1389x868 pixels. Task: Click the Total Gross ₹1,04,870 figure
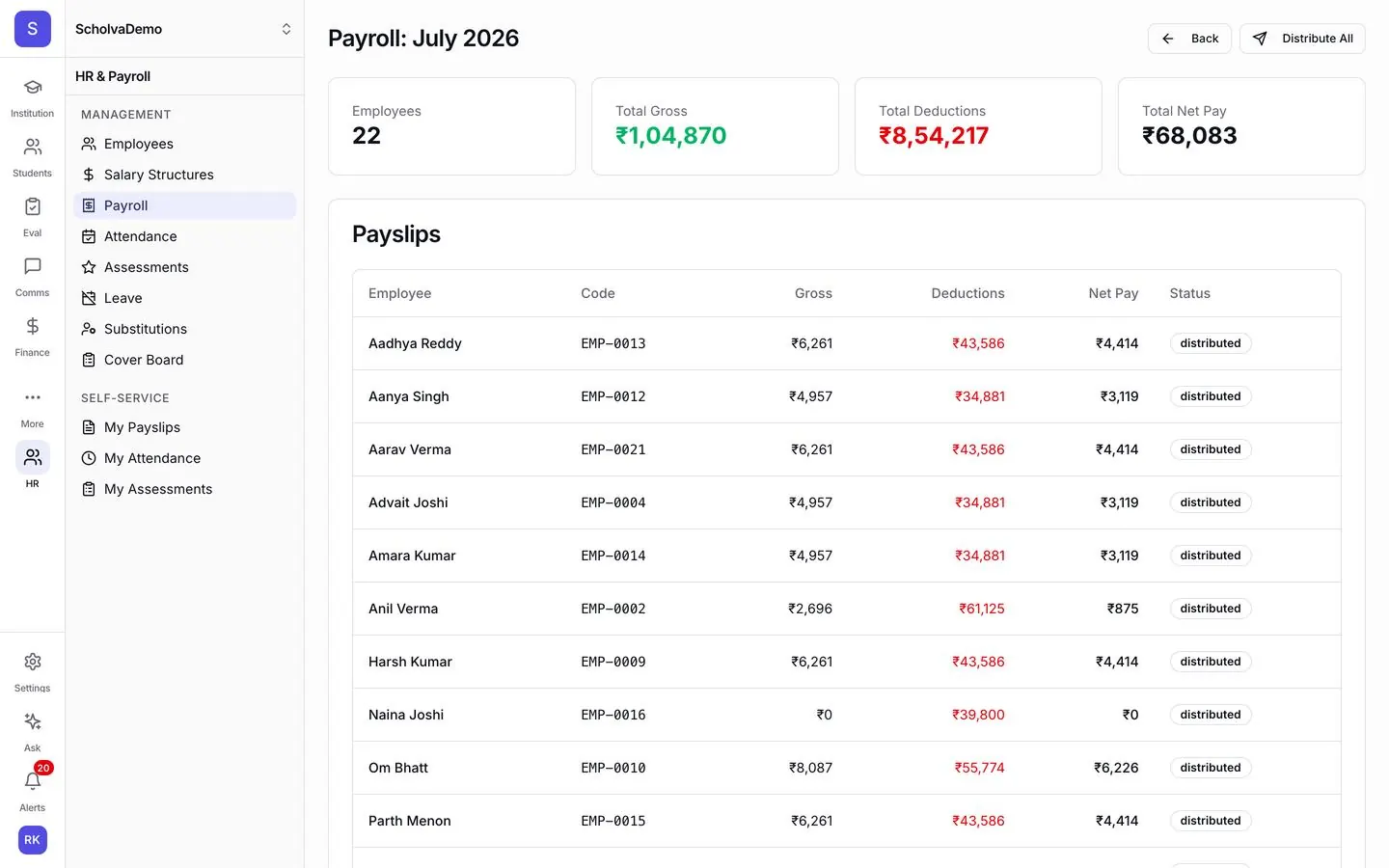pyautogui.click(x=671, y=136)
